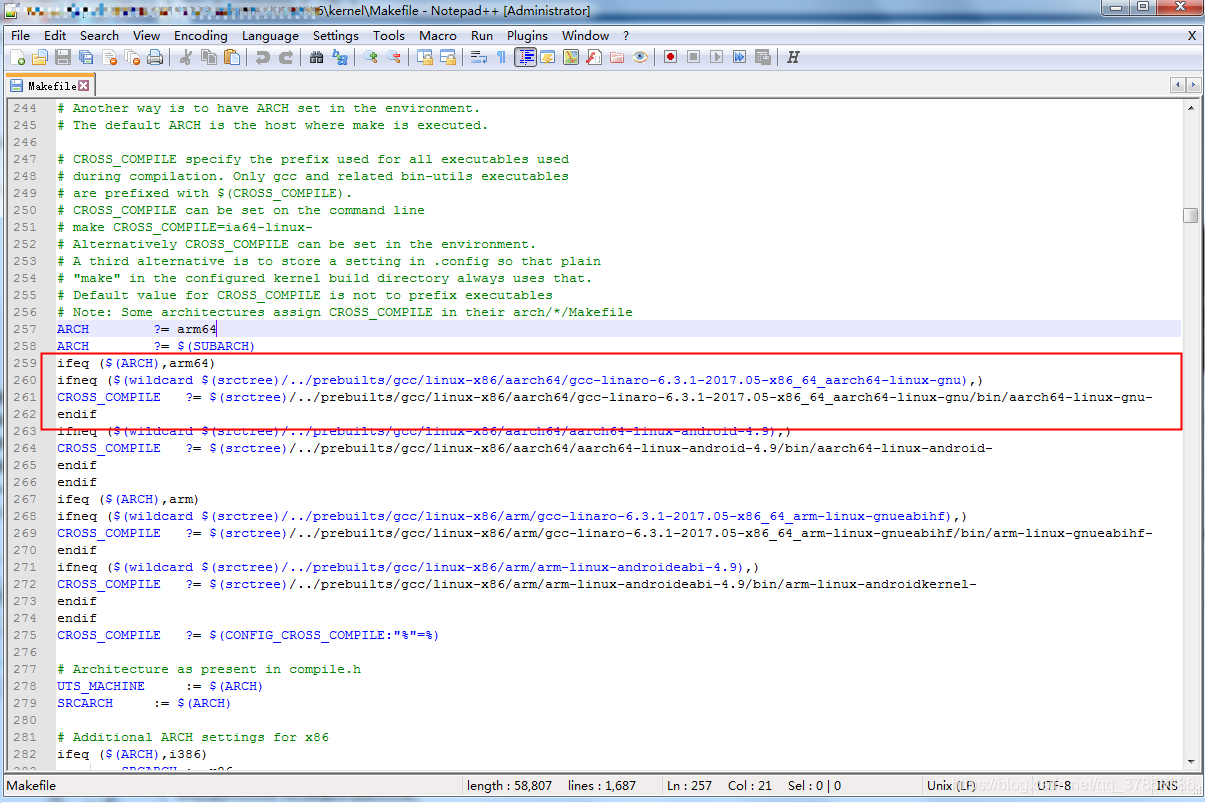Screen dimensions: 1205x803
Task: Create a new document from toolbar
Action: (x=17, y=57)
